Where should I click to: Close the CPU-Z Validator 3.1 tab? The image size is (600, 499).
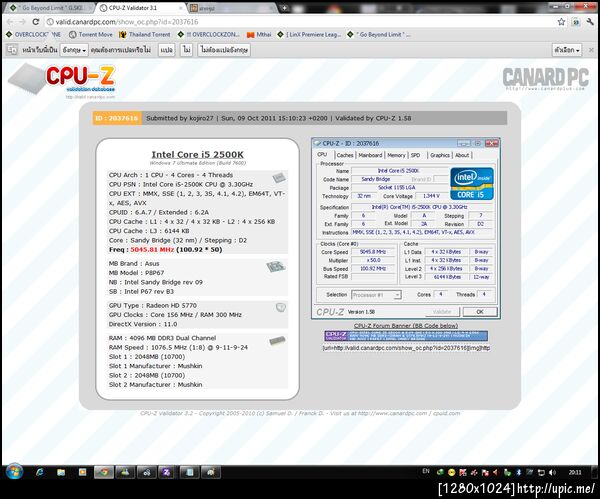click(x=181, y=8)
